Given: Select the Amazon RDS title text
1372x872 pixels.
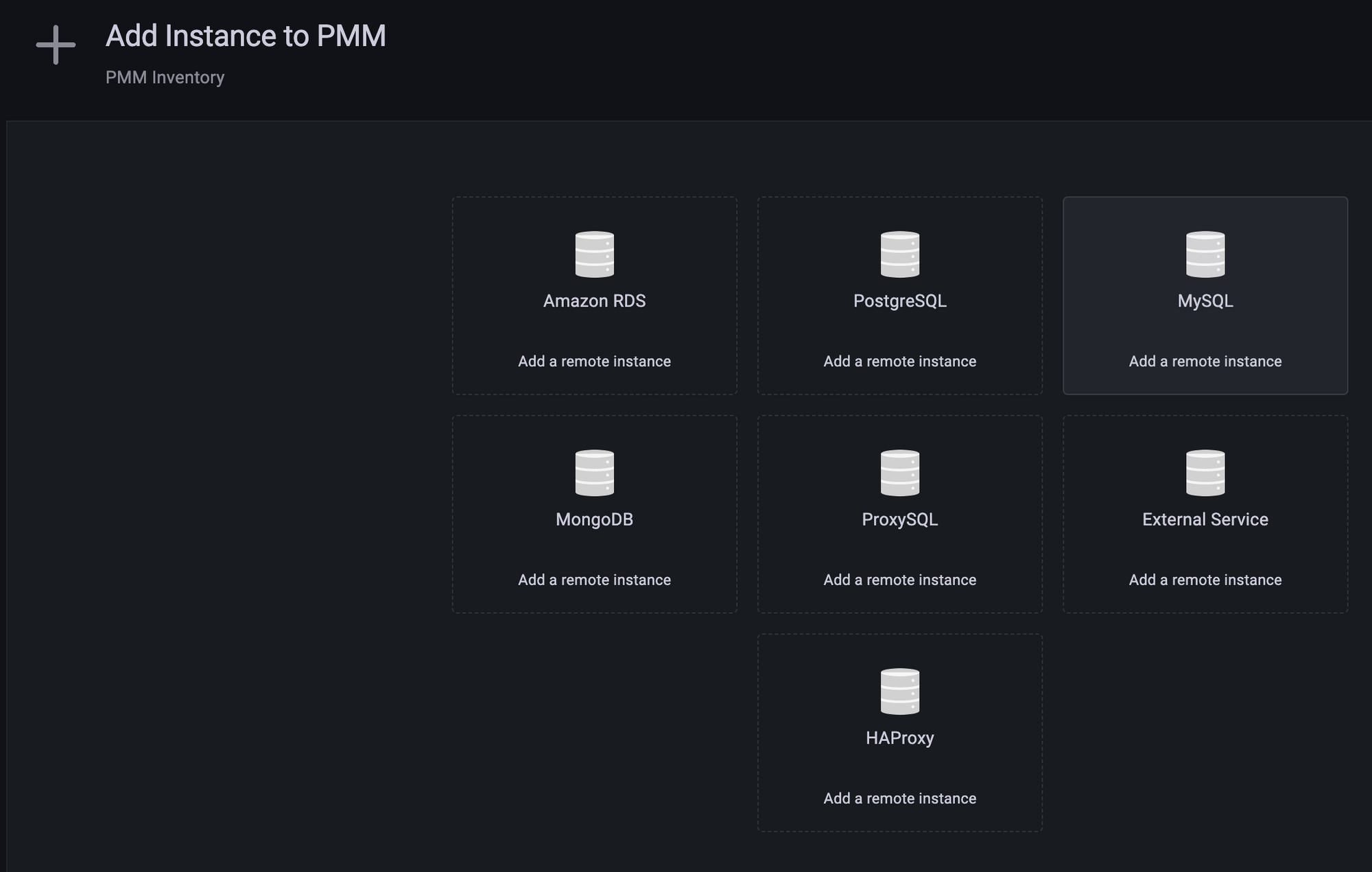Looking at the screenshot, I should (x=594, y=301).
